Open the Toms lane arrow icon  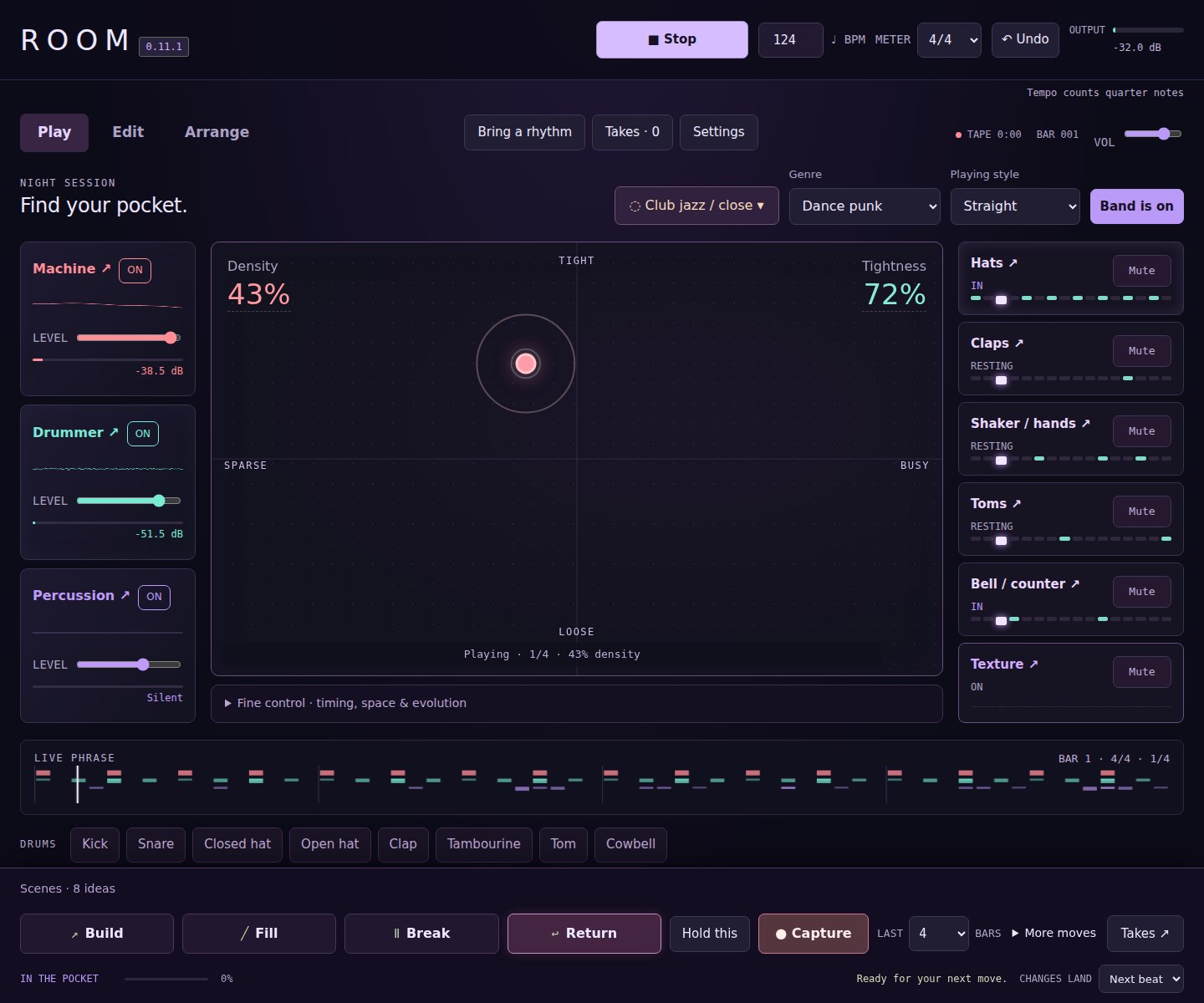tap(1016, 504)
